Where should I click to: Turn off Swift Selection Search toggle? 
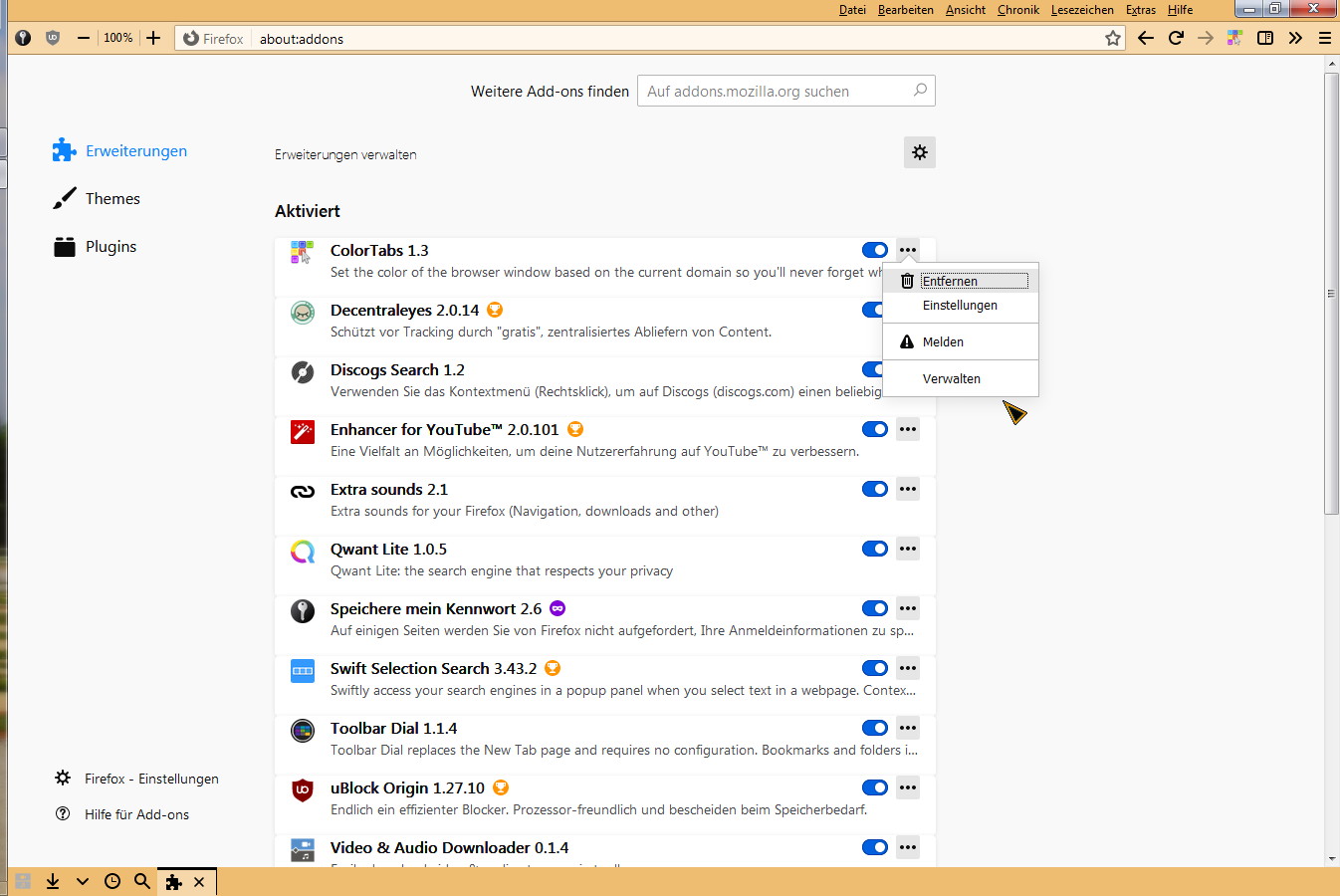click(875, 668)
